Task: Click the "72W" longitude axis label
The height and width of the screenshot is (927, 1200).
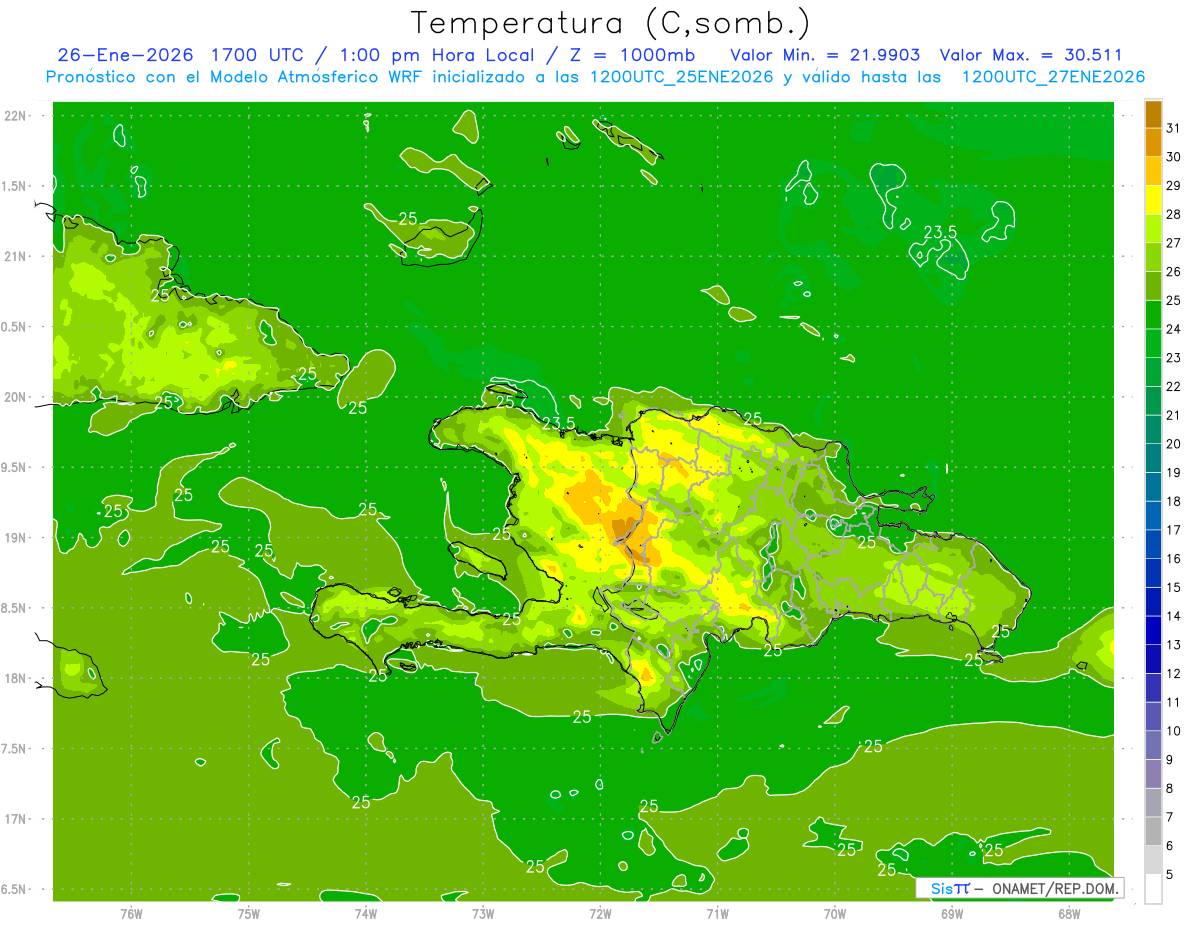Action: [600, 913]
